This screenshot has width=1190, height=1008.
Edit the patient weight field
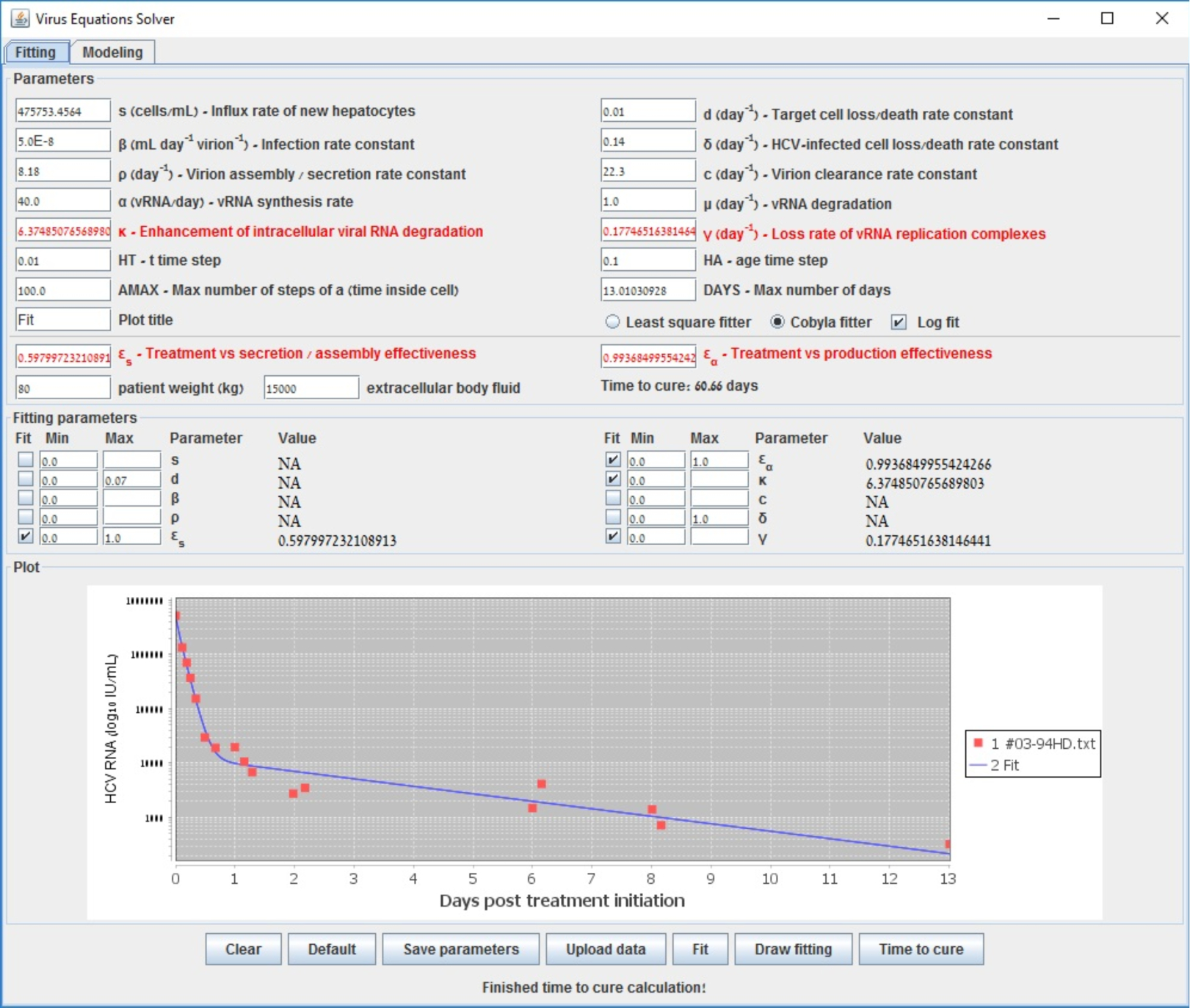[63, 388]
